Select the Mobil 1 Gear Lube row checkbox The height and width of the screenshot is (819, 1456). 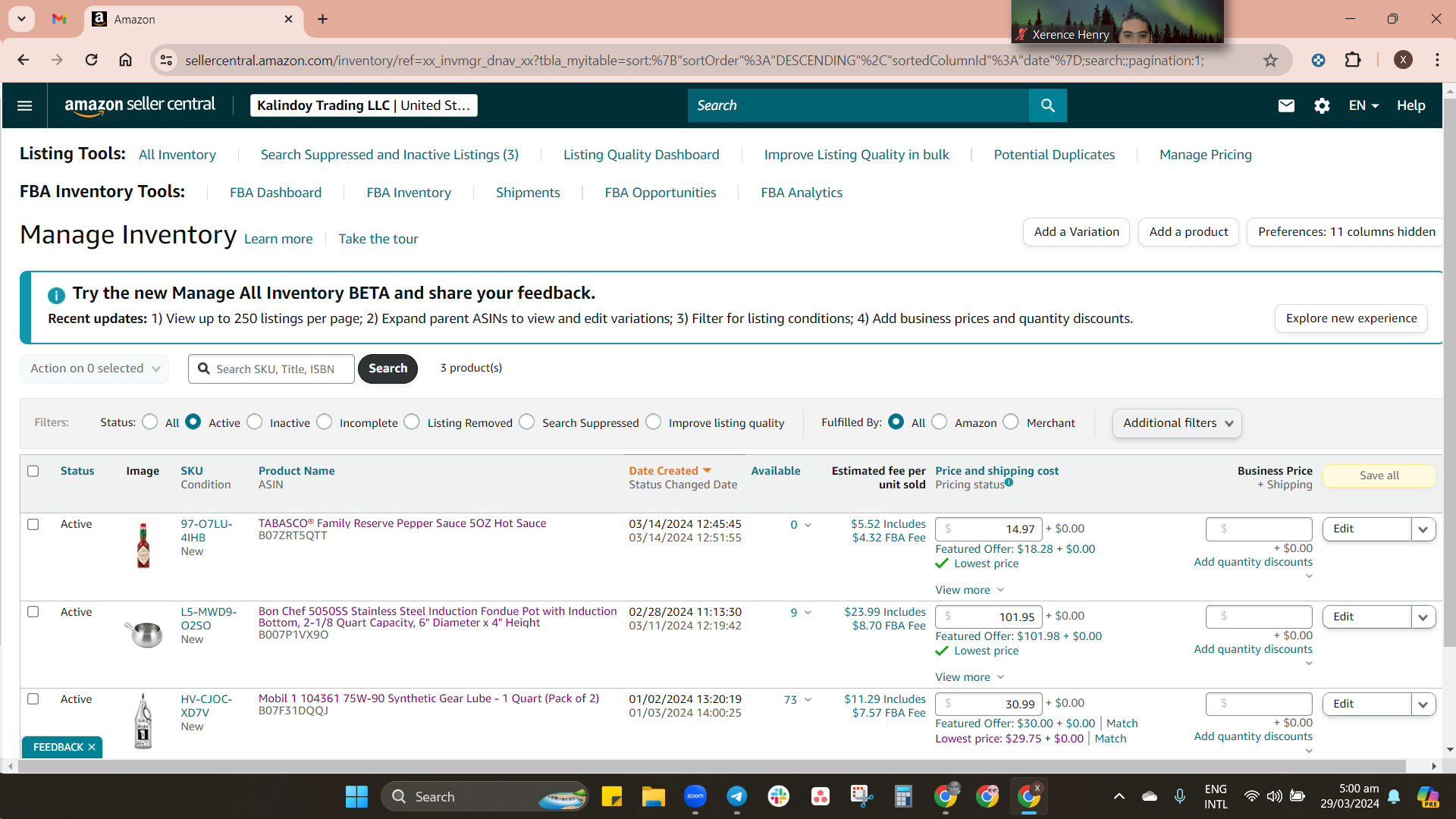(x=33, y=698)
